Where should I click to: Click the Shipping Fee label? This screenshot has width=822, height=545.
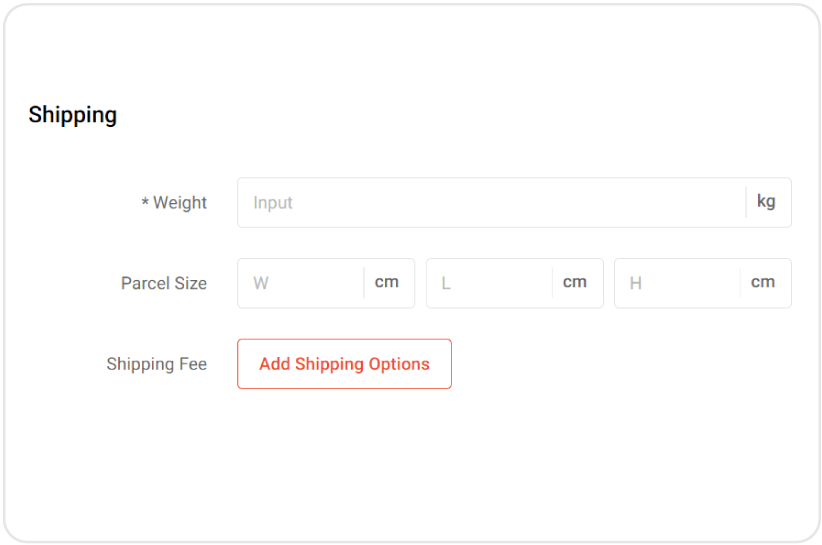pyautogui.click(x=157, y=364)
